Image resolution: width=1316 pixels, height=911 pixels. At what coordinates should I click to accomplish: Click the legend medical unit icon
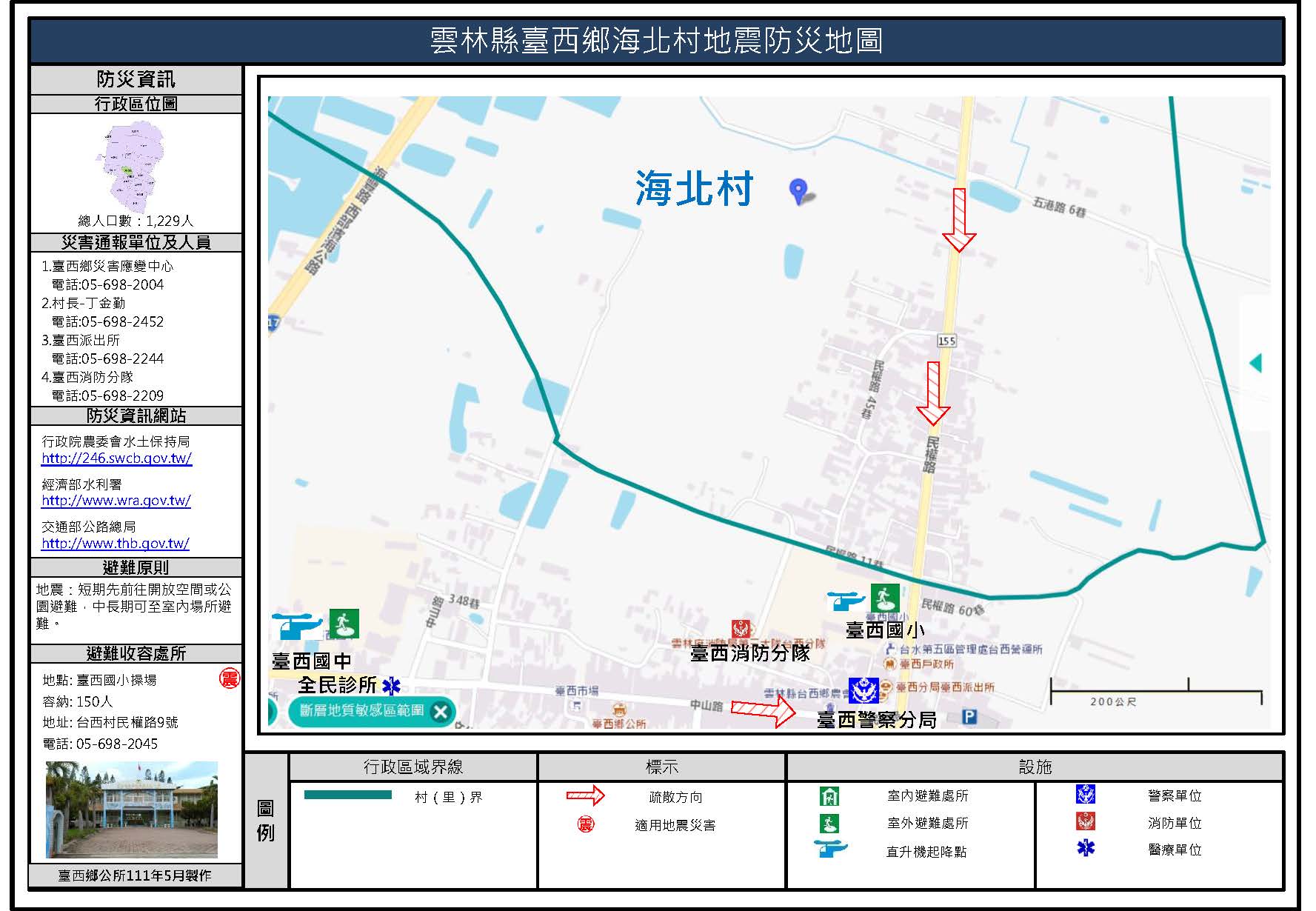tap(1086, 848)
